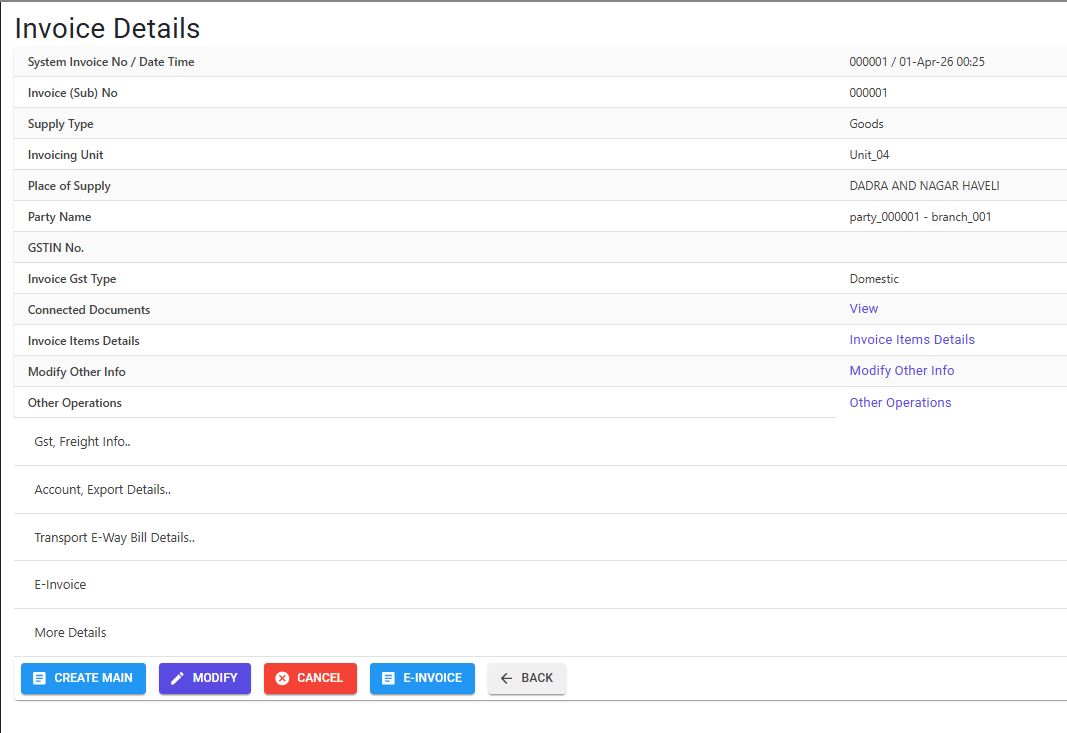Click the BACK button label

pos(537,678)
